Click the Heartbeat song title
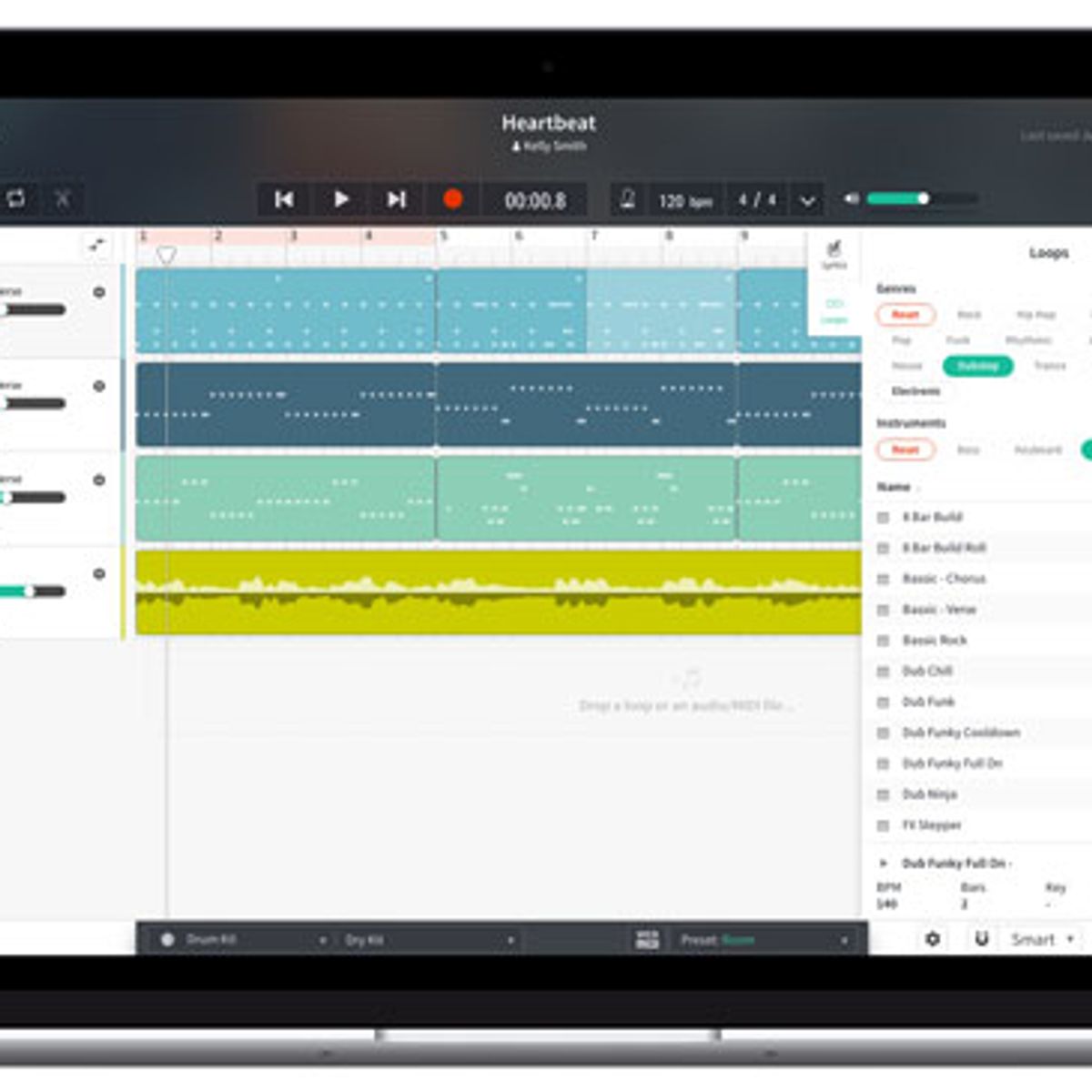The width and height of the screenshot is (1092, 1092). pos(549,123)
